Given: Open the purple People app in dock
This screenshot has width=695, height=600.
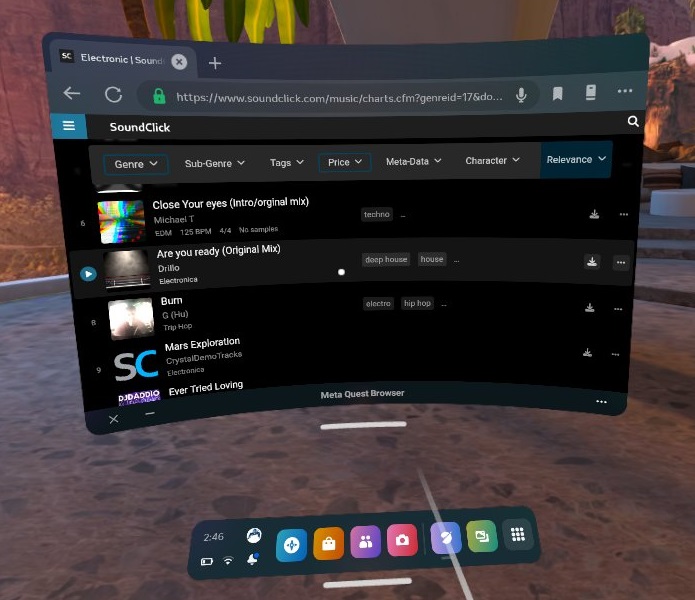Looking at the screenshot, I should [366, 541].
